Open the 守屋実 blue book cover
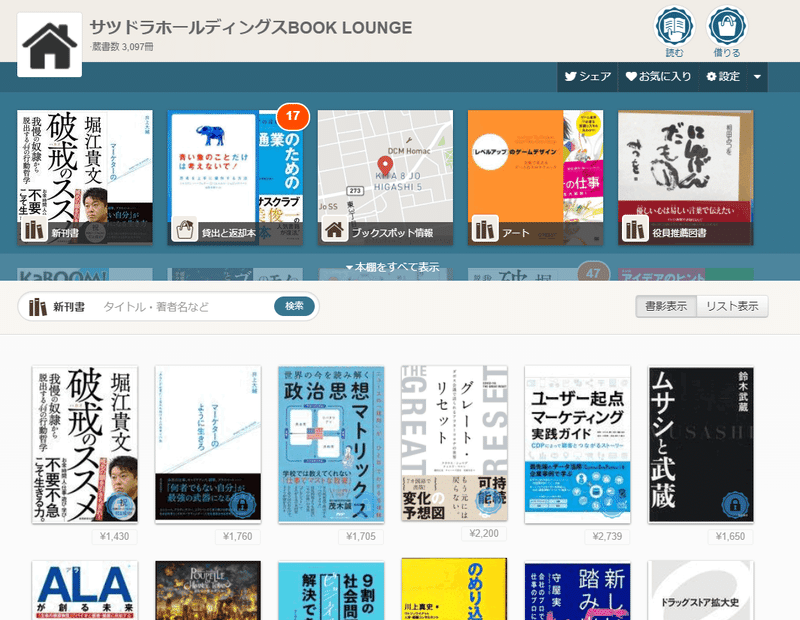Viewport: 800px width, 620px height. [x=578, y=590]
